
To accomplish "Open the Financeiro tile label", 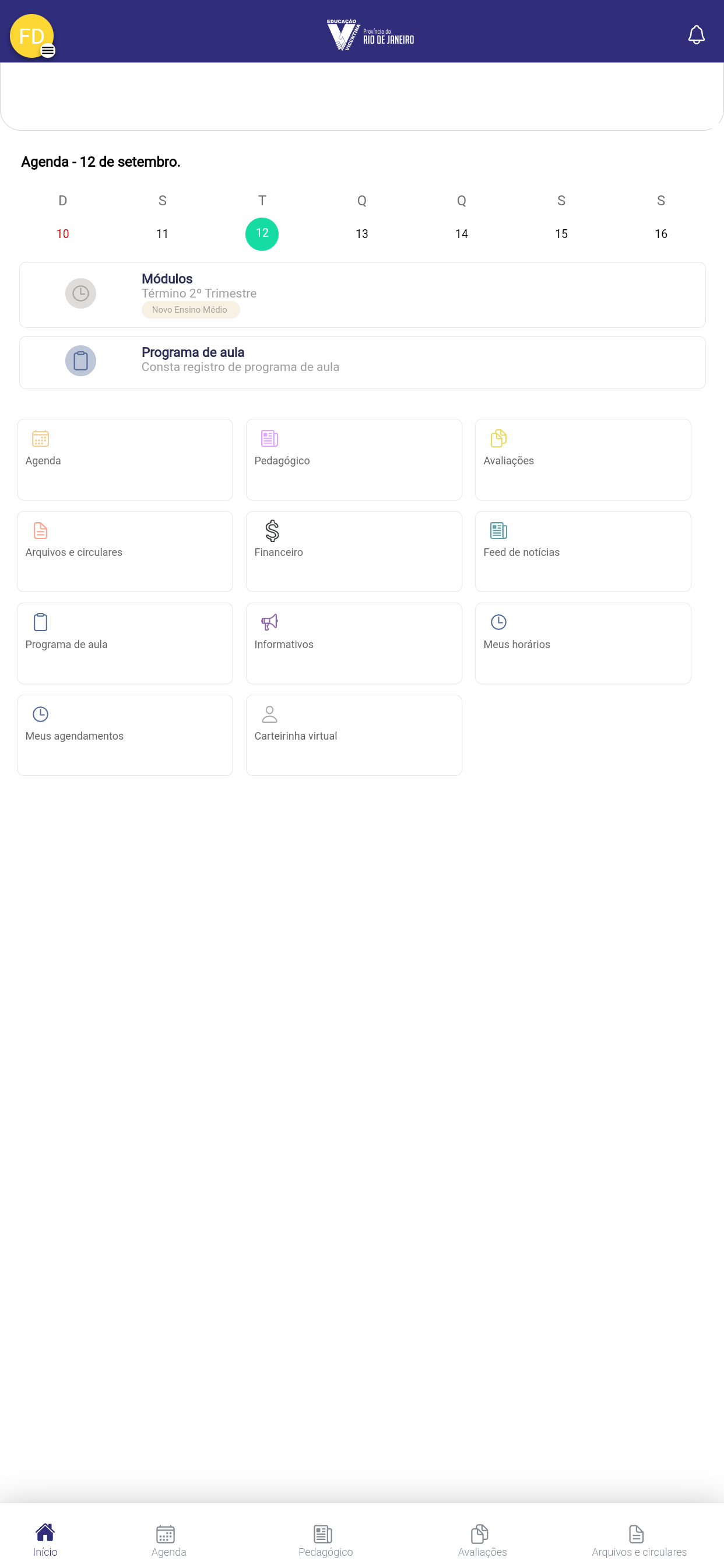I will coord(279,552).
